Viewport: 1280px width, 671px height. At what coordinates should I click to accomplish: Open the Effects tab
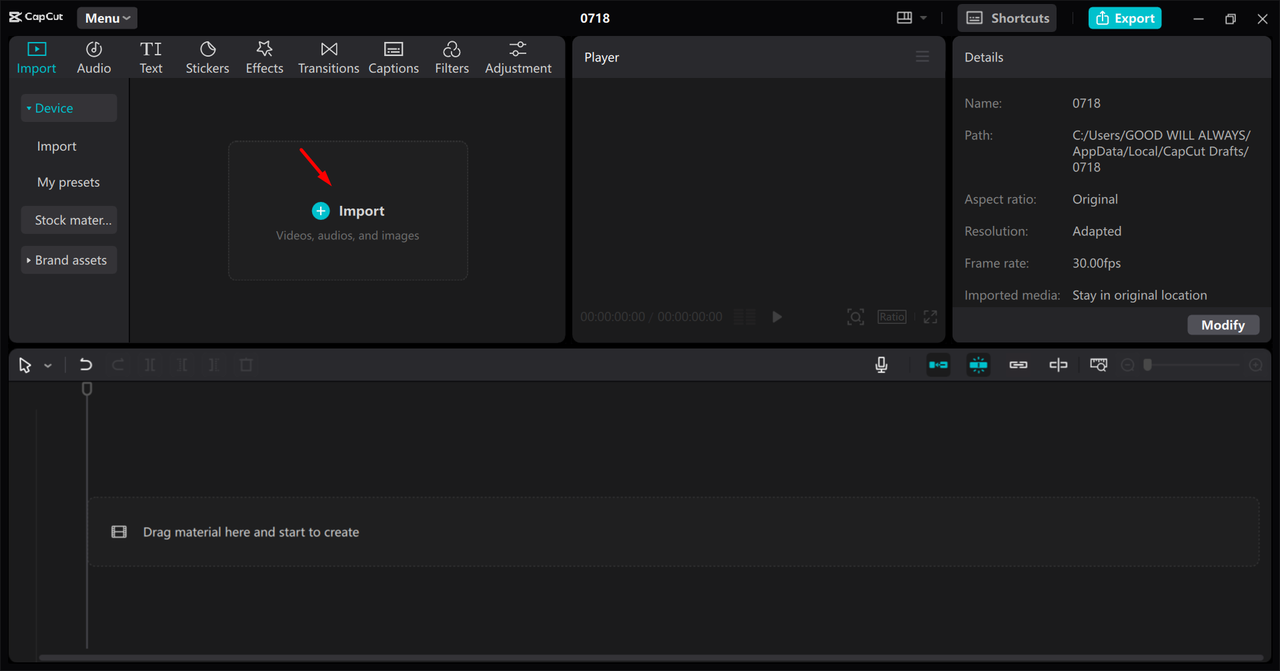click(265, 58)
